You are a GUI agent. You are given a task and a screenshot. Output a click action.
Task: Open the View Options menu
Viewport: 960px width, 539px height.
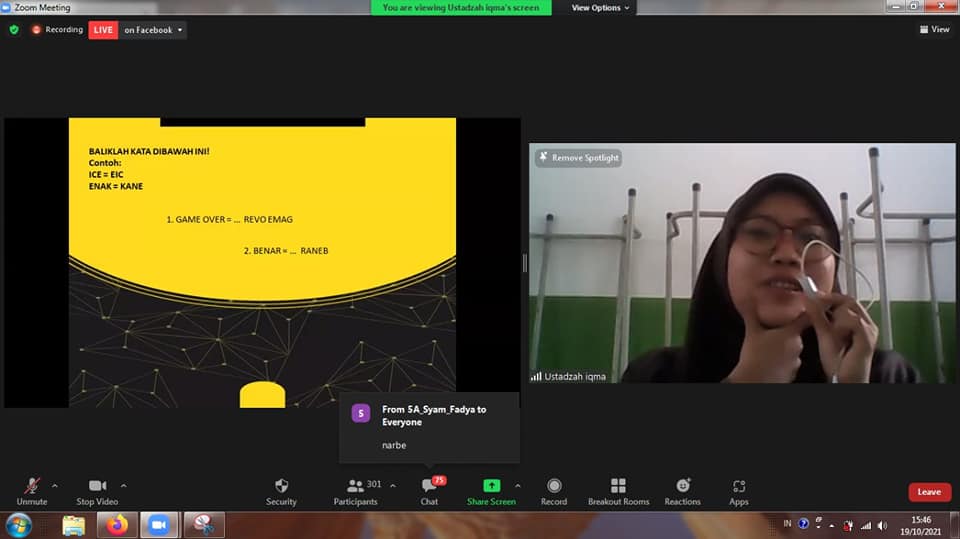point(601,8)
